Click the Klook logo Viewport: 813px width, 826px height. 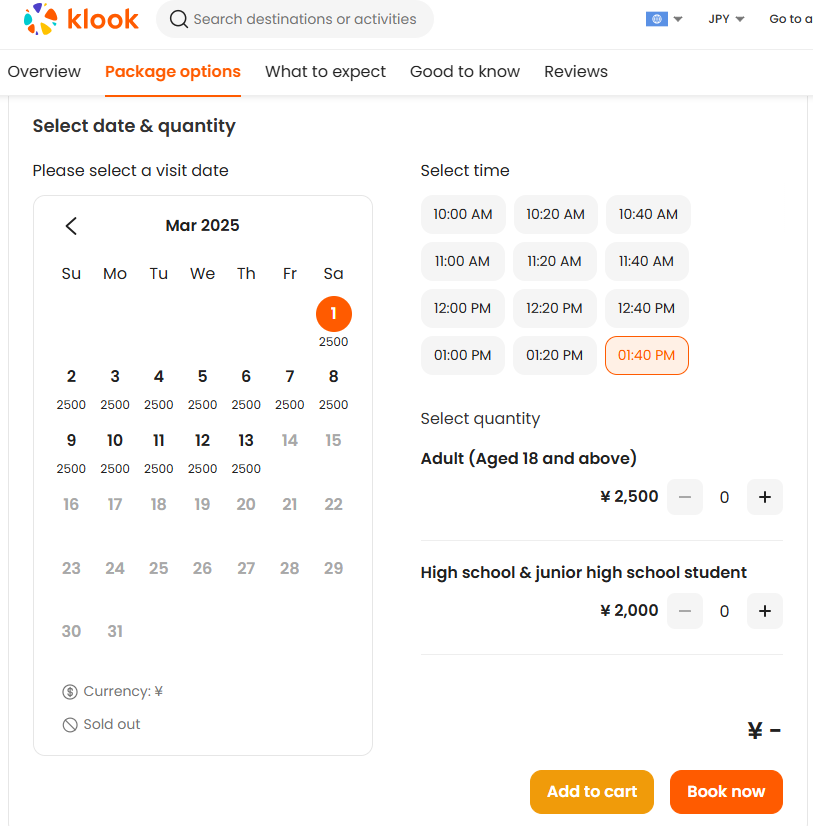tap(81, 19)
